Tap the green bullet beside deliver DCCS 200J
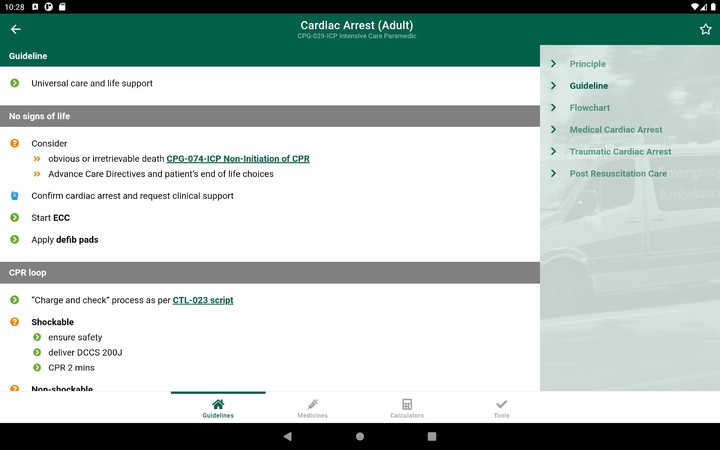The image size is (720, 450). tap(37, 352)
